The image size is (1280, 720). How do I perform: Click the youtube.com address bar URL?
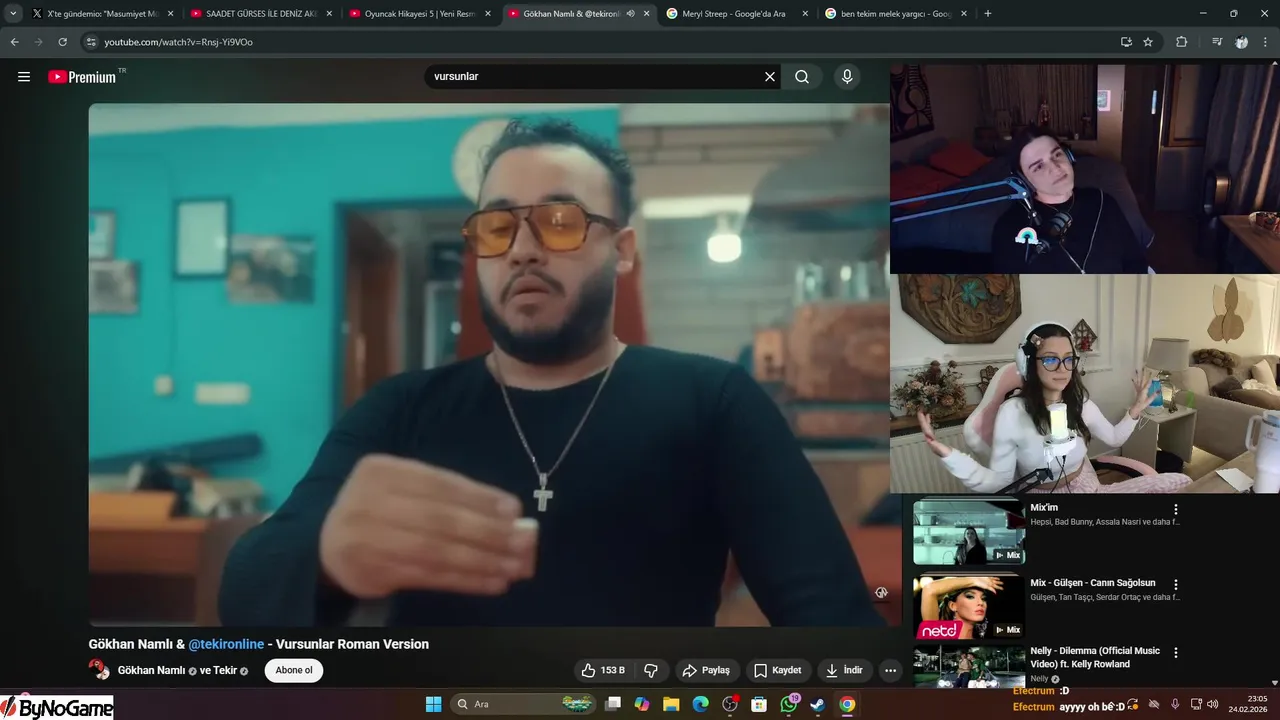179,42
